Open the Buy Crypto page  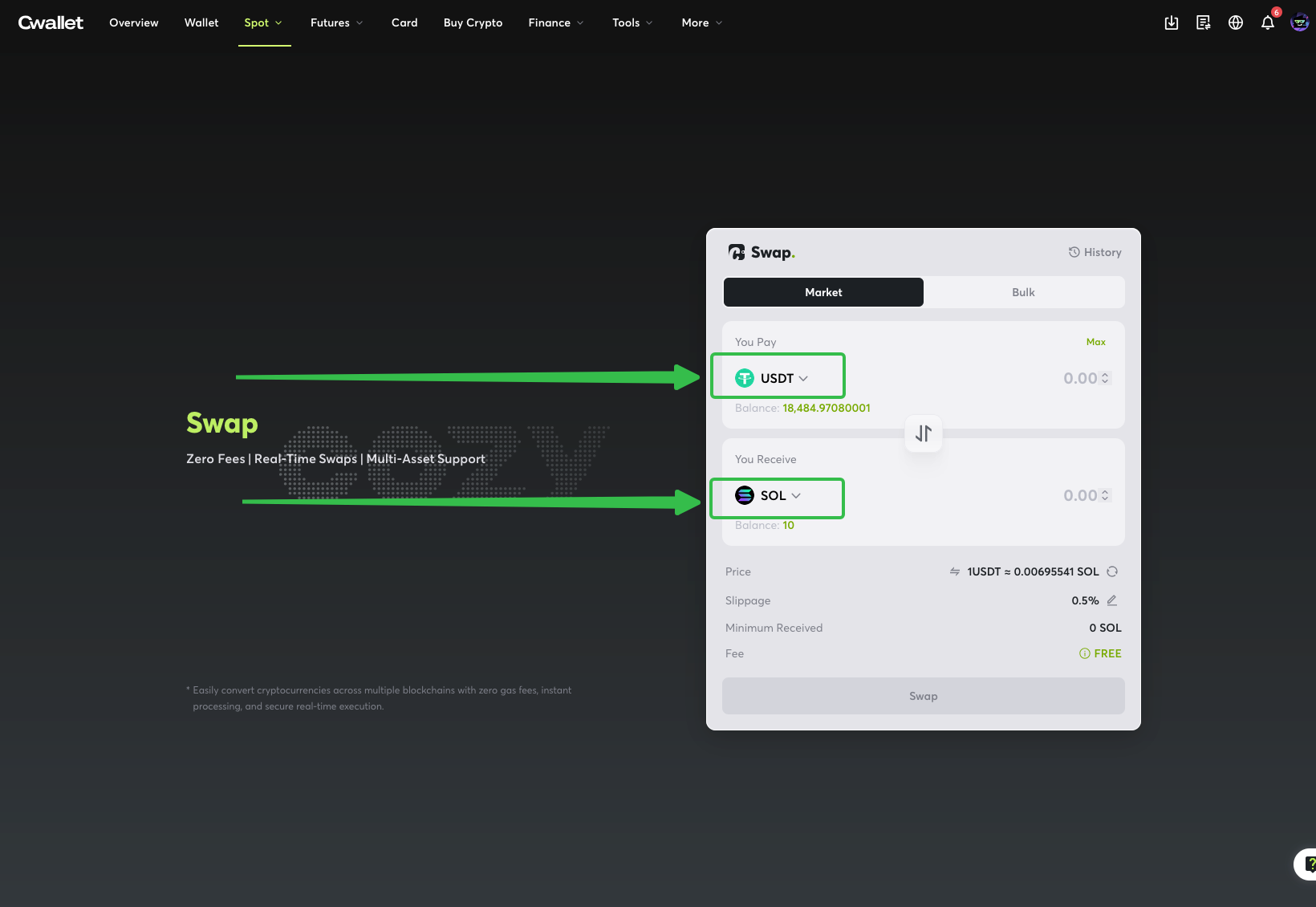point(473,22)
